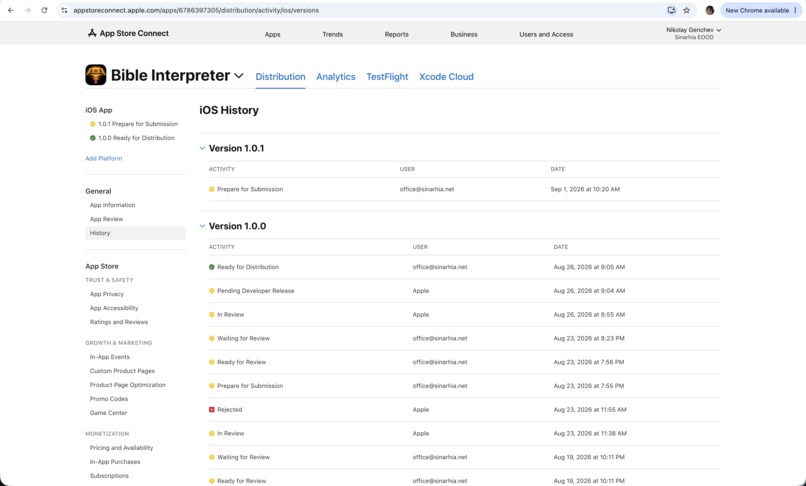
Task: Click date Aug 23, 2026 at 8:23 PM
Action: (589, 338)
